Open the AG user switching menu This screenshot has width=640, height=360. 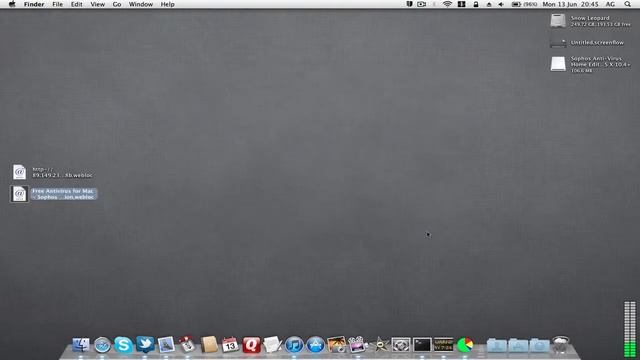(x=610, y=4)
